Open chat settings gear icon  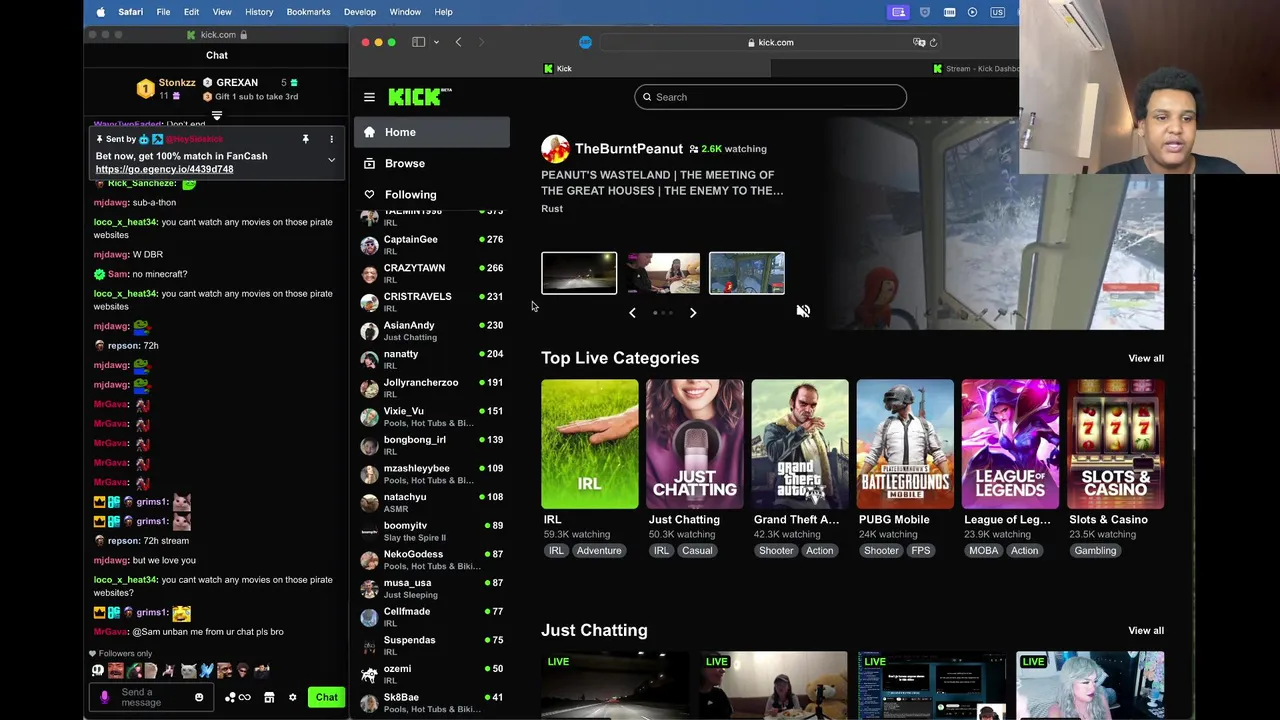(292, 697)
